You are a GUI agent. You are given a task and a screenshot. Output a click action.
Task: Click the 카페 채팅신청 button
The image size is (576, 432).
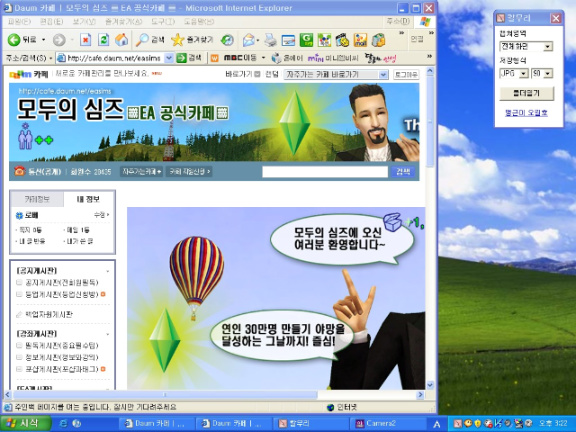(x=189, y=172)
